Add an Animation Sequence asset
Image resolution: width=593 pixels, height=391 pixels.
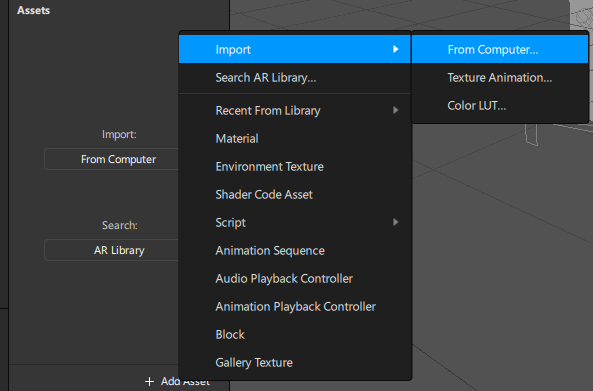pos(295,250)
